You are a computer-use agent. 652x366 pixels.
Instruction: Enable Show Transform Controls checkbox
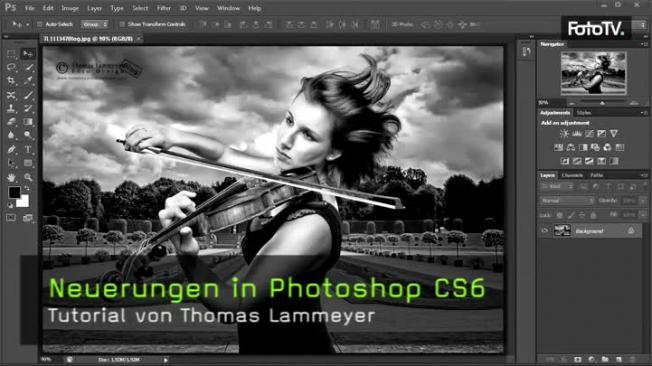122,25
